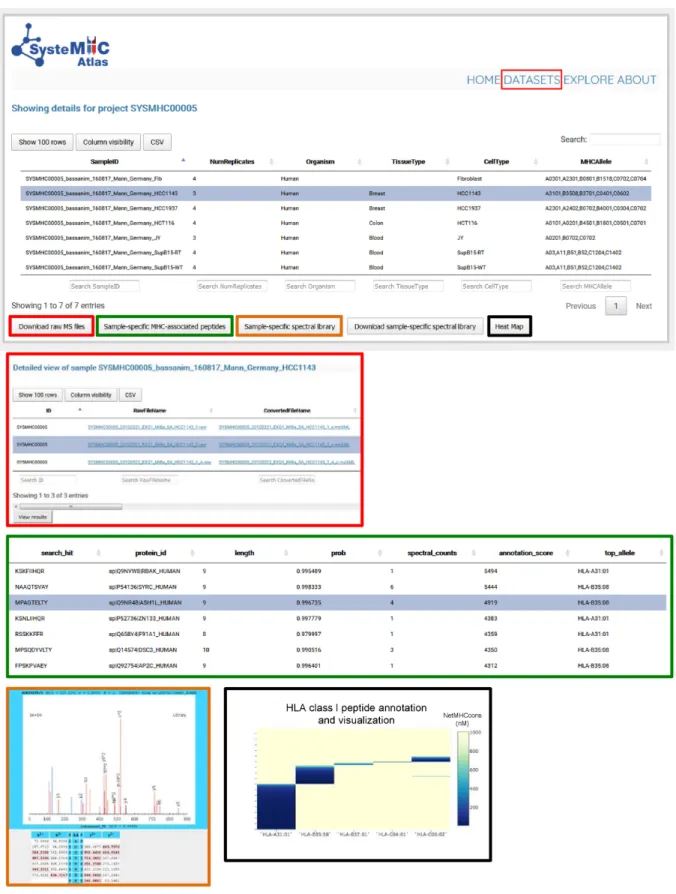Screen dimensions: 676x894
Task: Select the NAAQTSVAY peptide row
Action: pyautogui.click(x=339, y=587)
